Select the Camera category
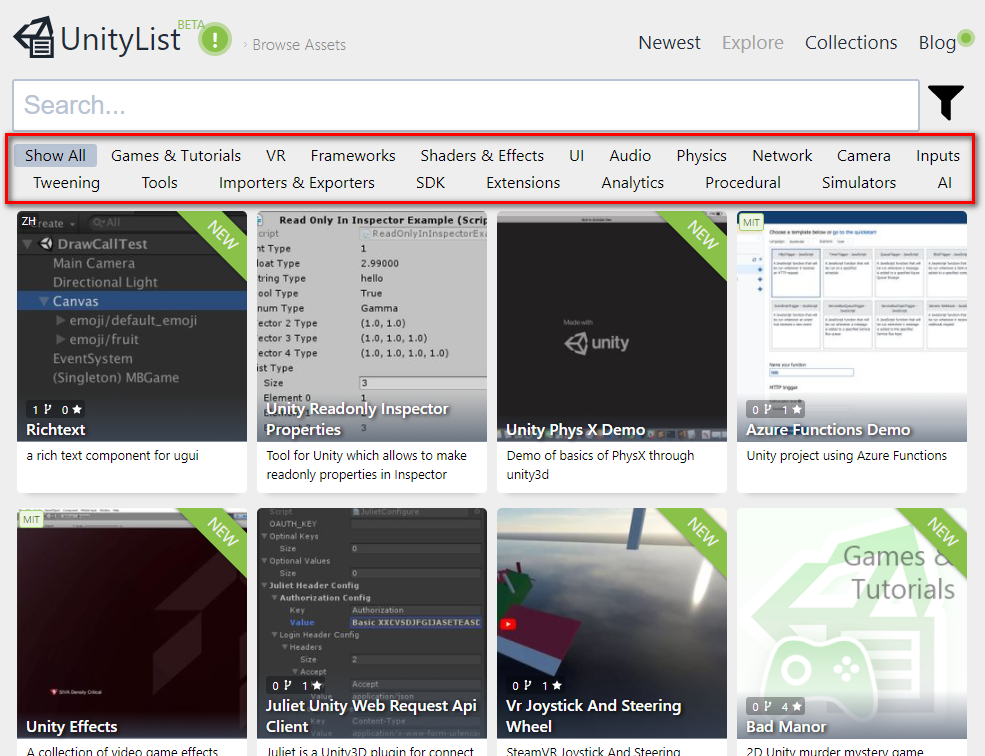The height and width of the screenshot is (756, 985). 864,155
